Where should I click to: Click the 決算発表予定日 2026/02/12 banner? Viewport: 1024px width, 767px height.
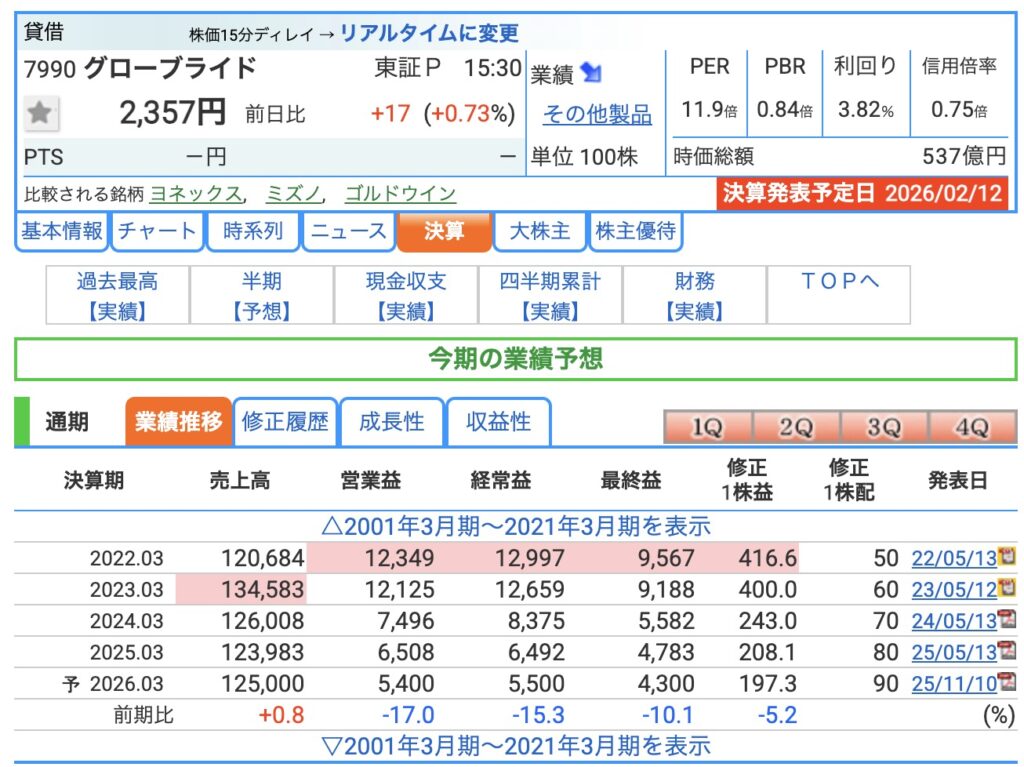tap(862, 193)
